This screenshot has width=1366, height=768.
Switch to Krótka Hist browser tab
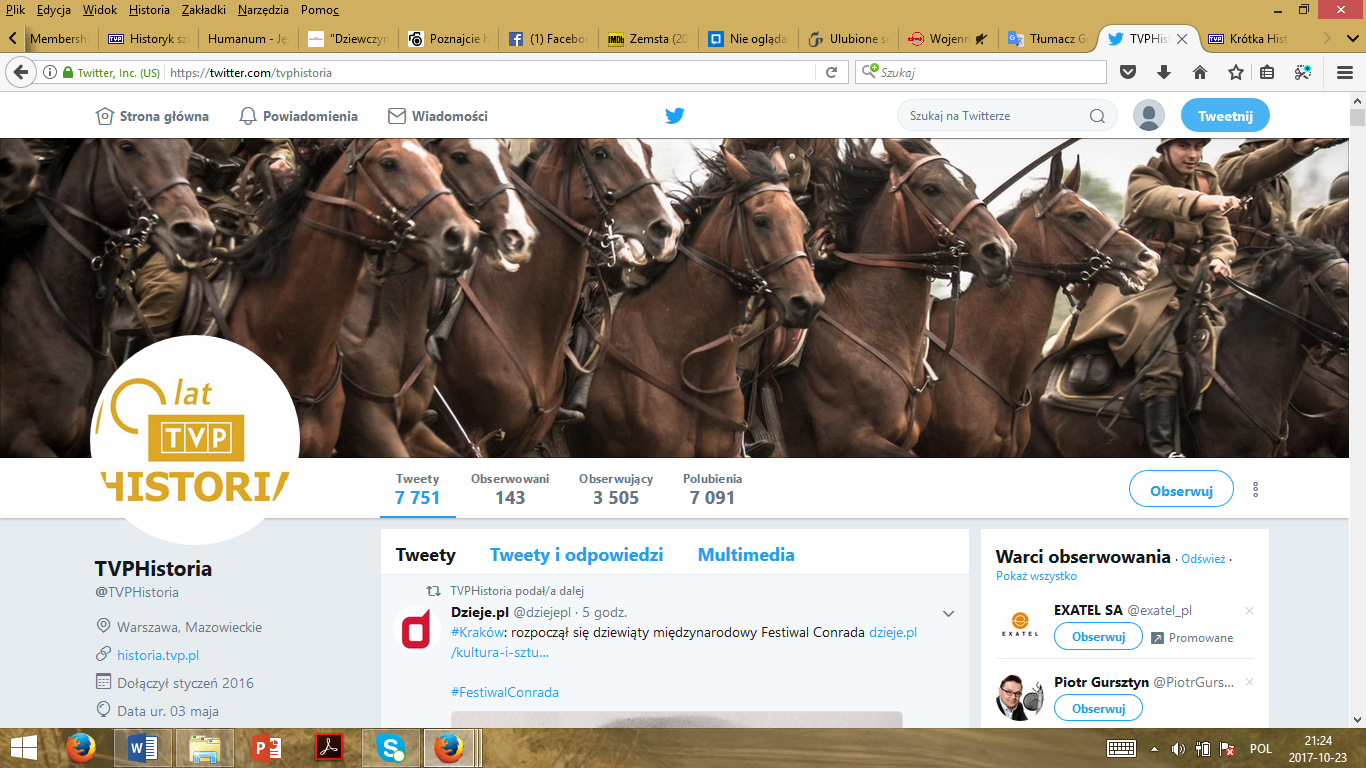click(1250, 39)
